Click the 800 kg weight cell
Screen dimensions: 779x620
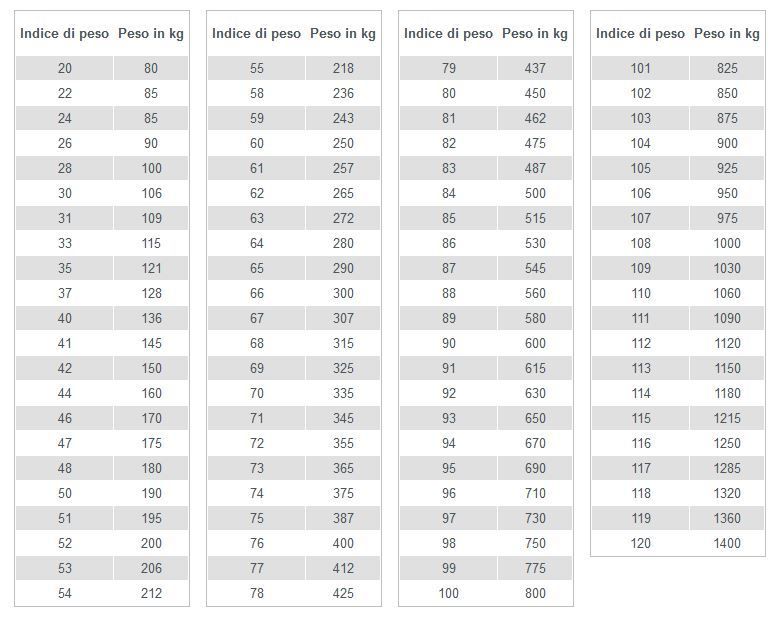pyautogui.click(x=535, y=593)
